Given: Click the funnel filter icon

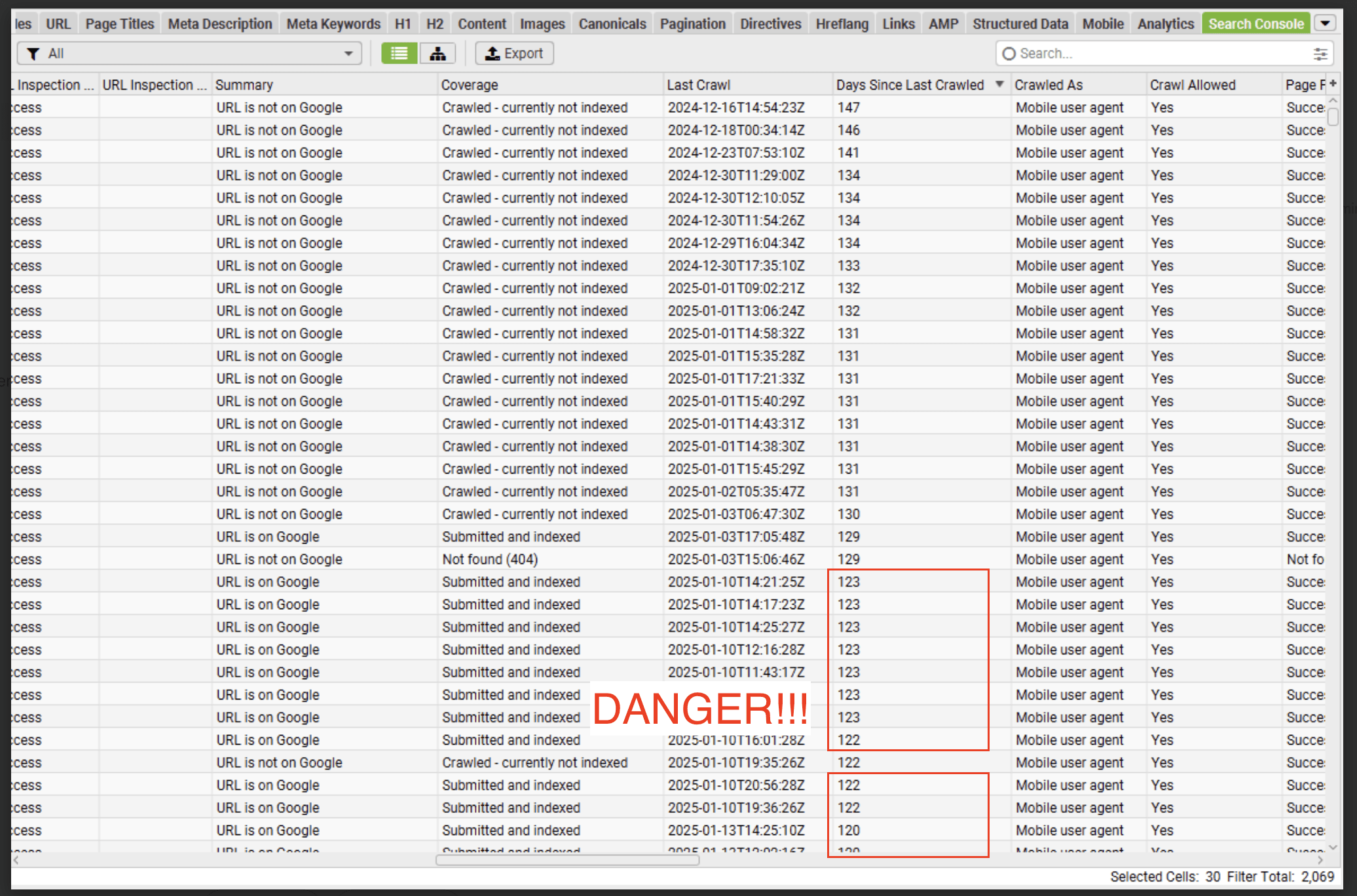Looking at the screenshot, I should click(33, 54).
